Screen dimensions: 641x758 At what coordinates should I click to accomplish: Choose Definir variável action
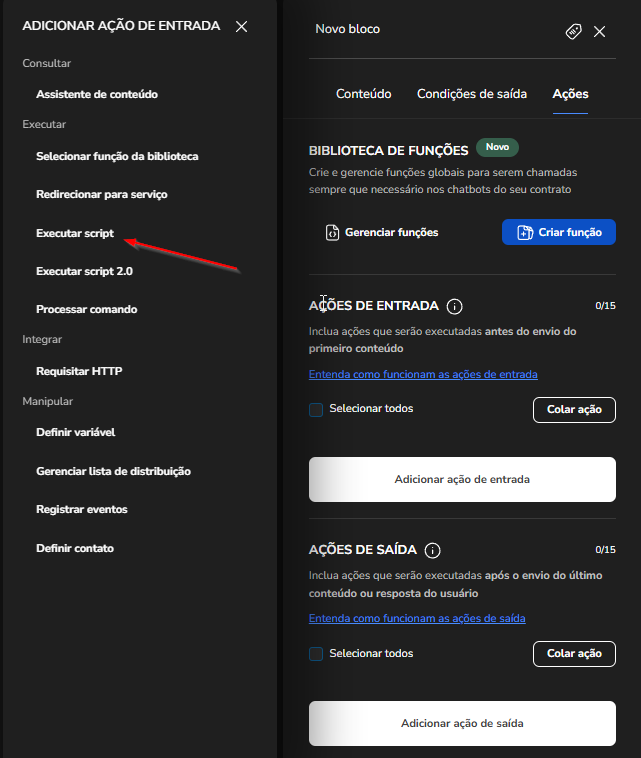click(75, 433)
